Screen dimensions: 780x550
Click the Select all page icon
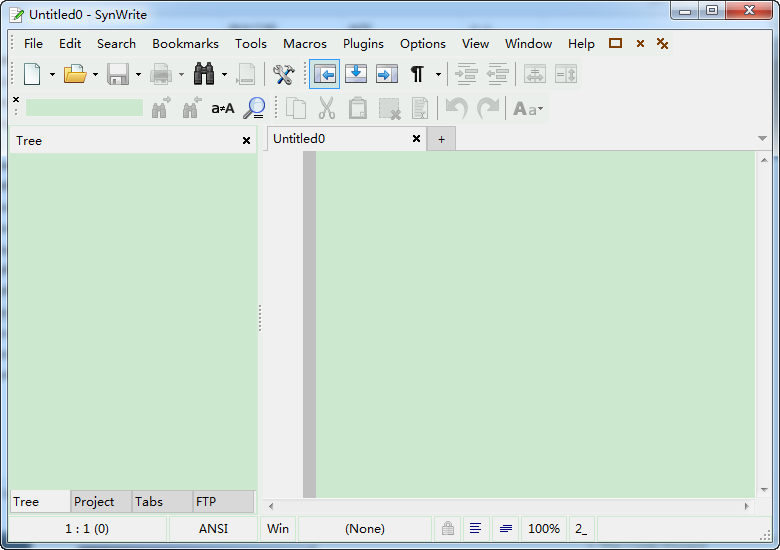[420, 108]
